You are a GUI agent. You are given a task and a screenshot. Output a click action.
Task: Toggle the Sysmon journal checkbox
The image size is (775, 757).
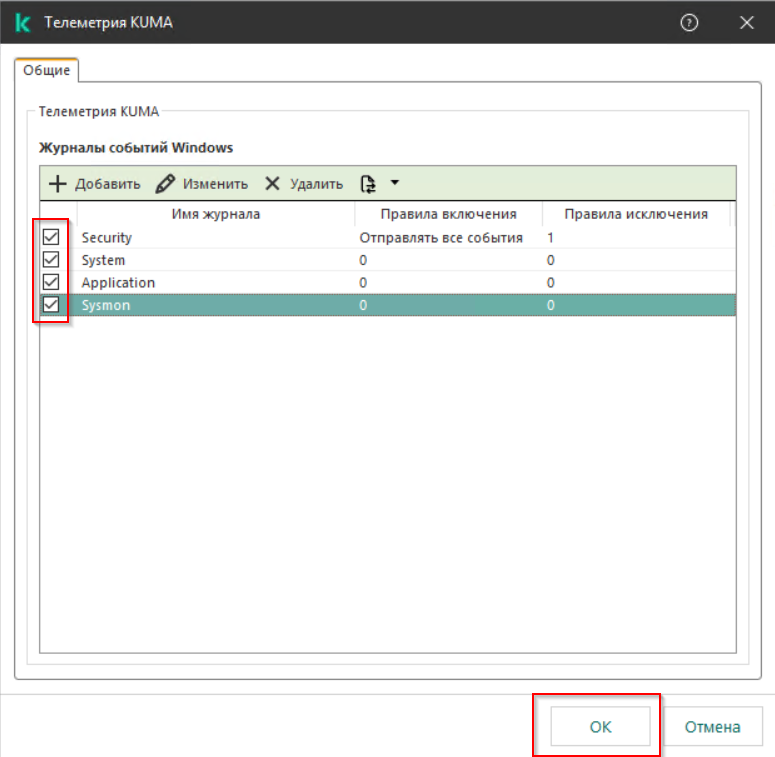(51, 305)
